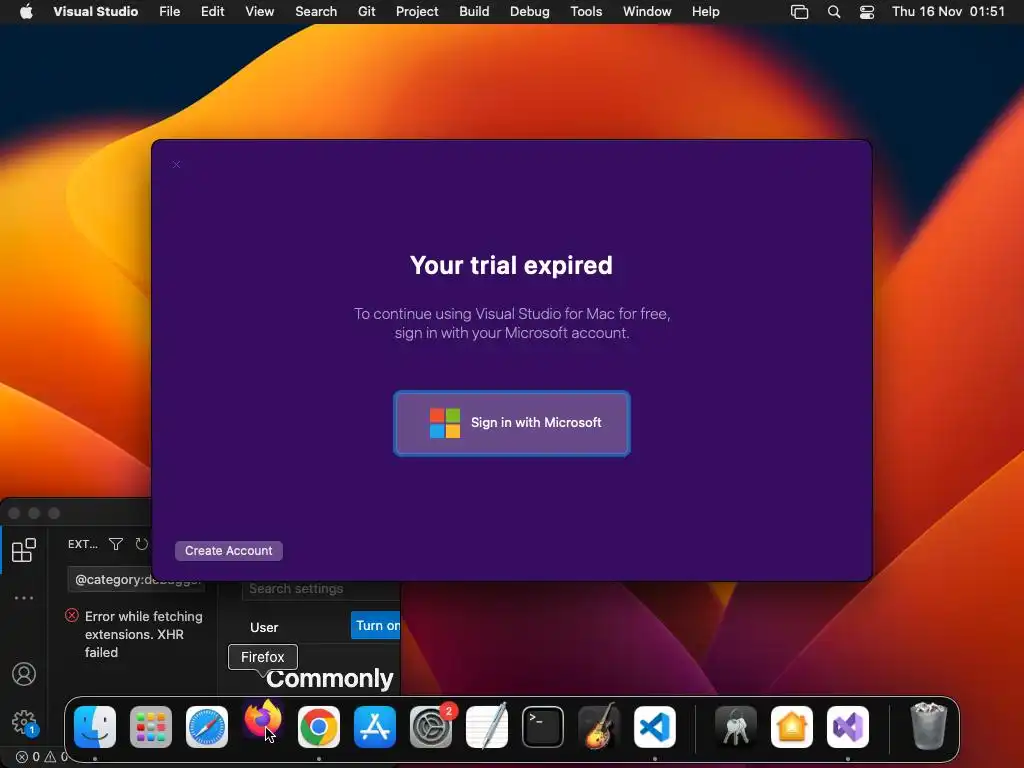Viewport: 1024px width, 768px height.
Task: Filter extensions with the funnel icon
Action: [x=116, y=544]
